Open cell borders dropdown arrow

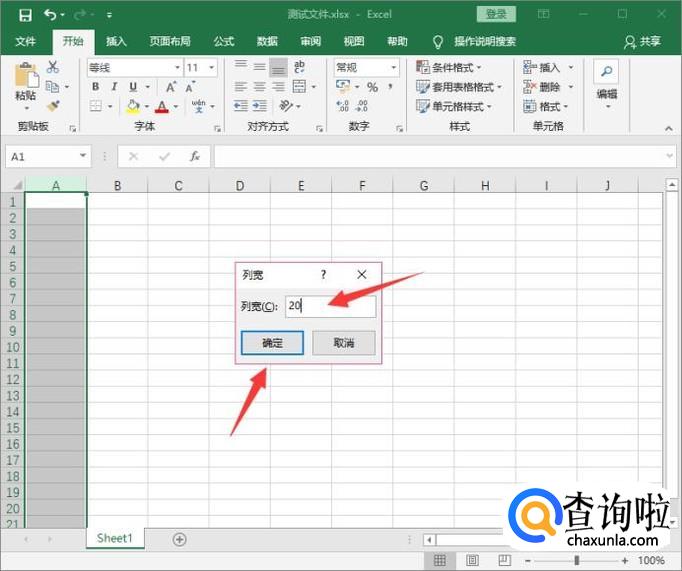(110, 106)
